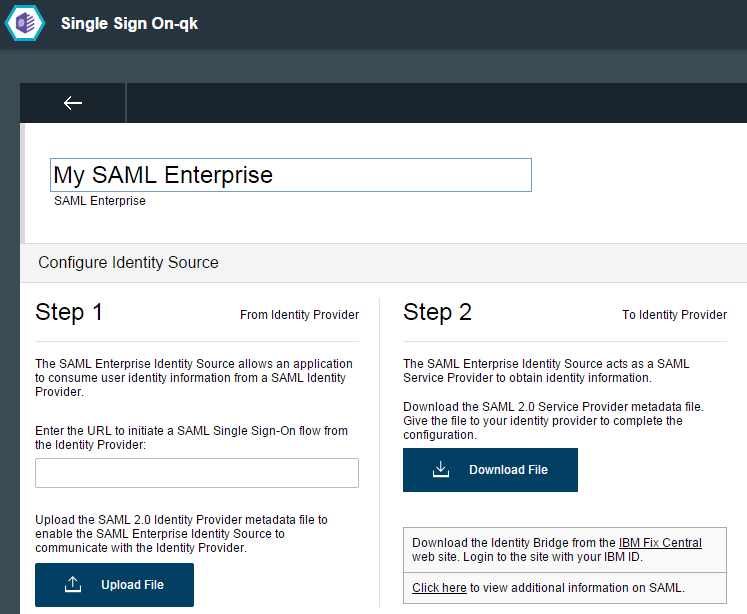Select the Step 1 heading
Image resolution: width=747 pixels, height=614 pixels.
[69, 312]
